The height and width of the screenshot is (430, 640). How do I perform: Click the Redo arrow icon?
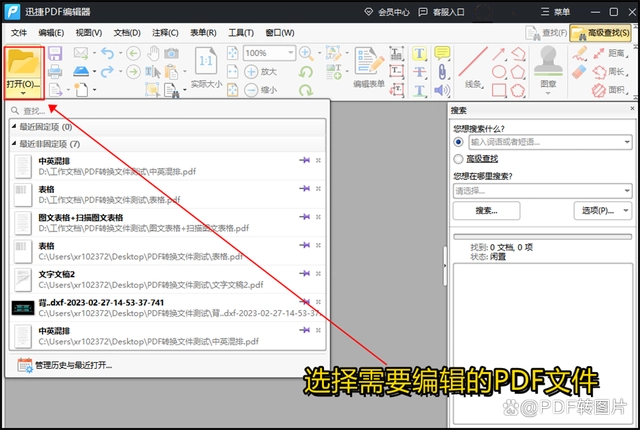pos(107,71)
